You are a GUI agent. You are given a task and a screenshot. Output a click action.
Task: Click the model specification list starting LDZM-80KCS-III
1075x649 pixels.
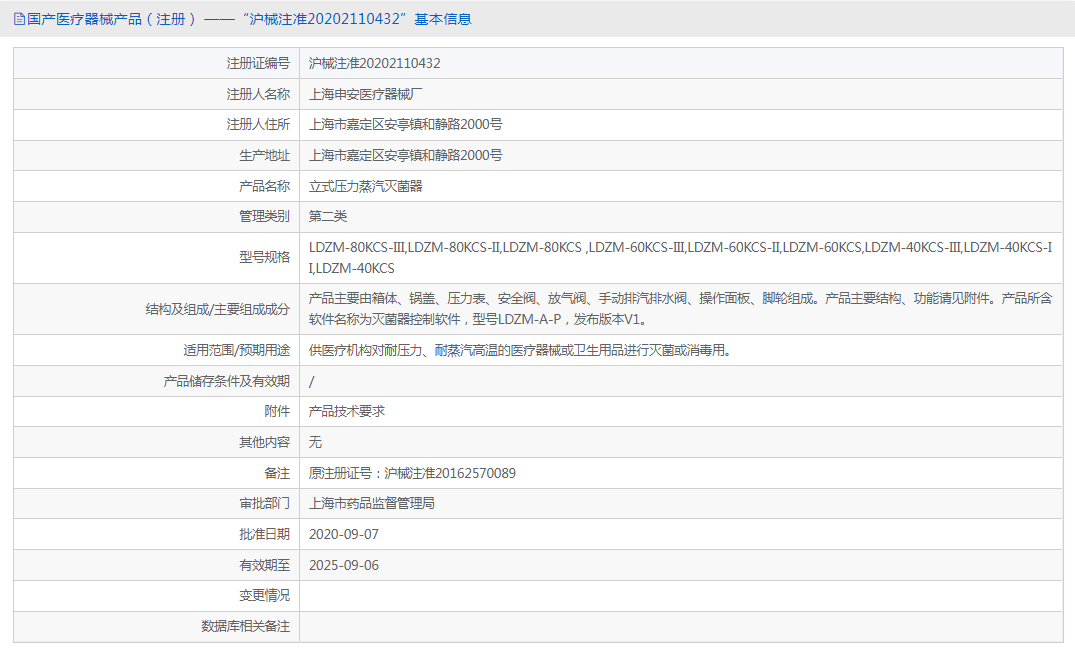(x=680, y=258)
